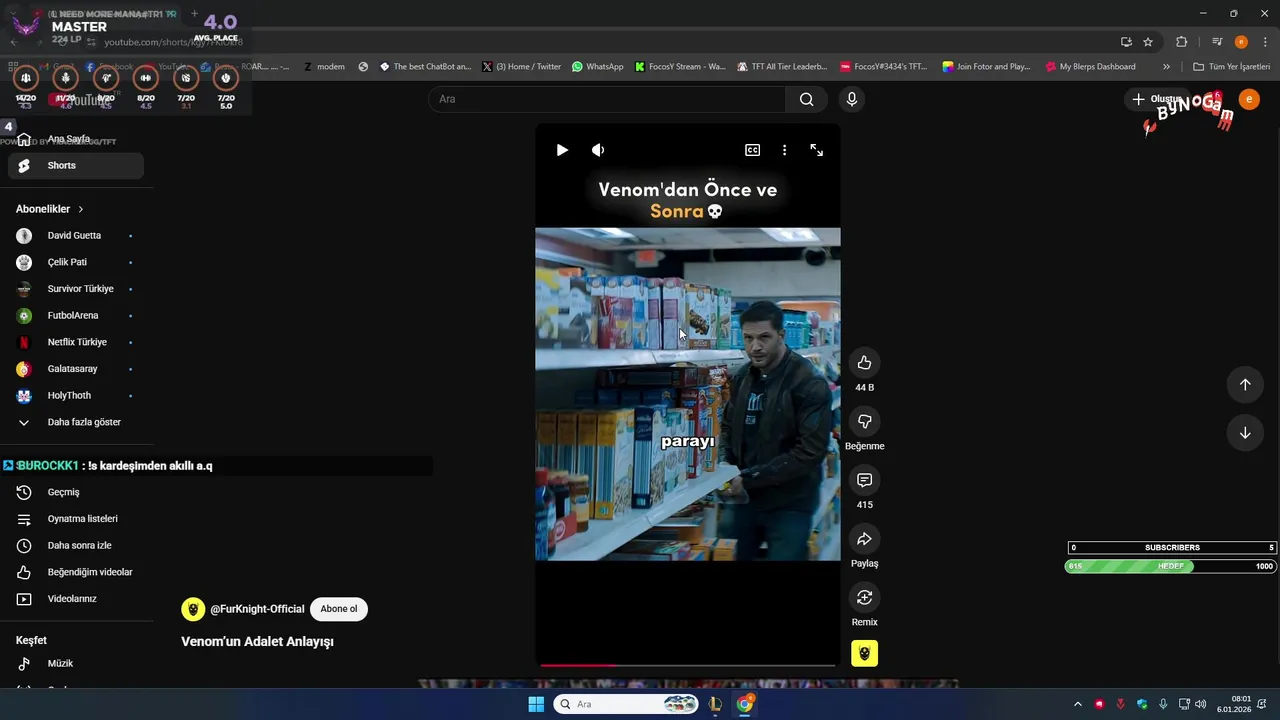The height and width of the screenshot is (720, 1280).
Task: Open Chrome three-dot menu
Action: (1265, 42)
